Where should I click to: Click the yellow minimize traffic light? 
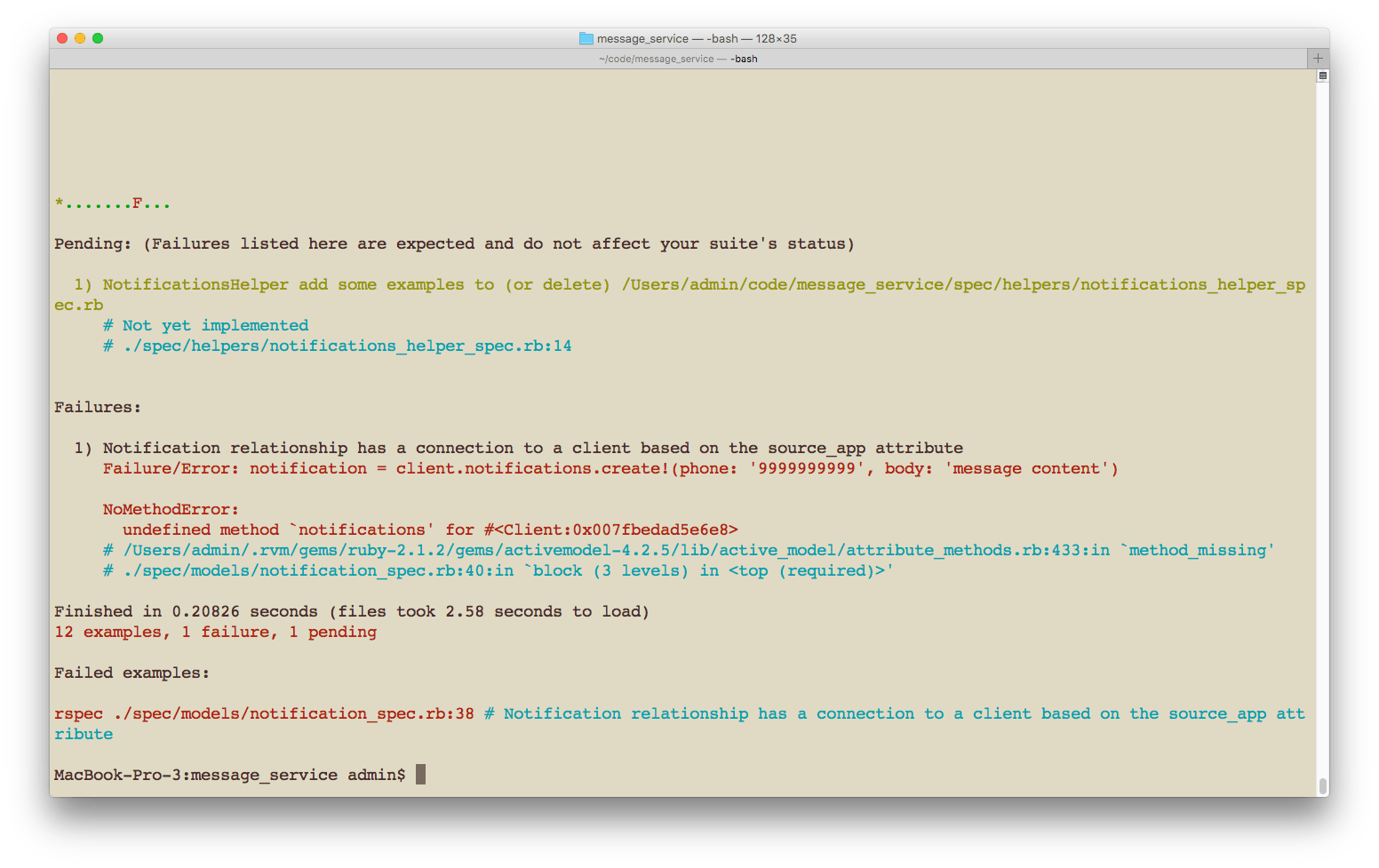coord(80,38)
